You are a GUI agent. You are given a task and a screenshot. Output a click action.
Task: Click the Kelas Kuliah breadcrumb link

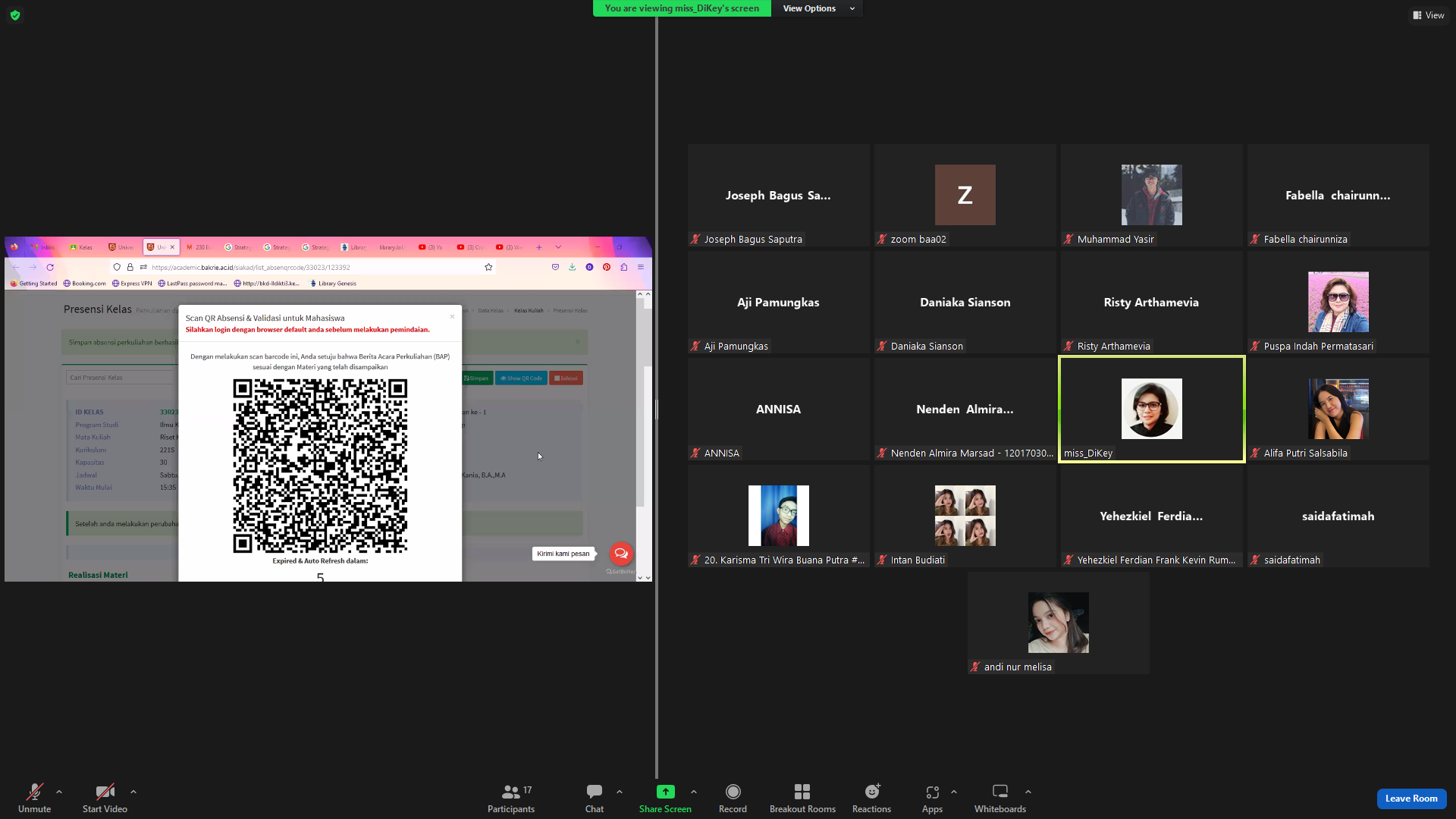pos(529,310)
